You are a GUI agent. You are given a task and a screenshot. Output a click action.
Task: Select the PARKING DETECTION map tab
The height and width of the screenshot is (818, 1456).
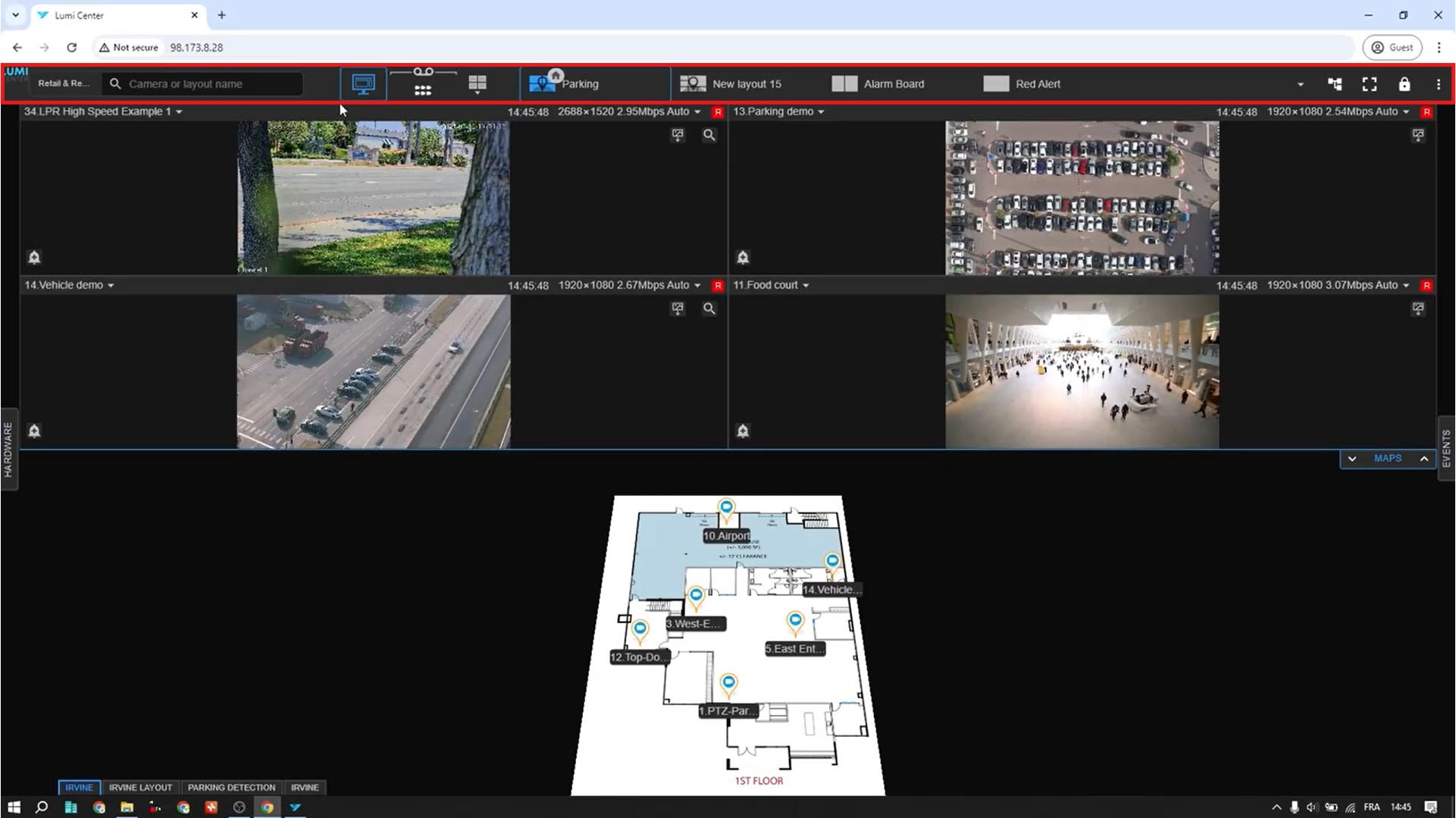(231, 787)
